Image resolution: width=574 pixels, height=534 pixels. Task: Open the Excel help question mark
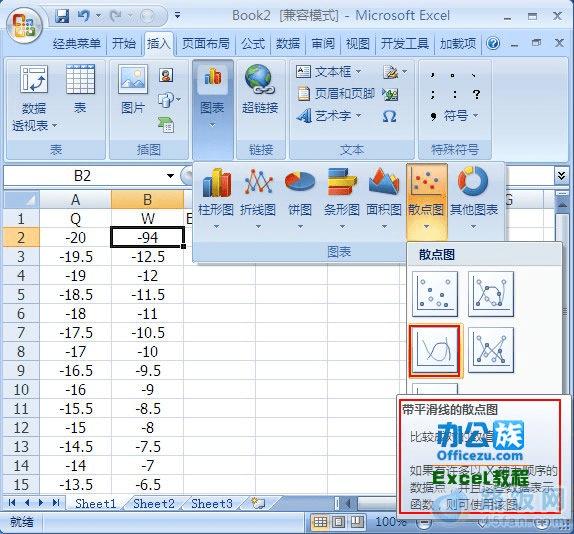(493, 44)
